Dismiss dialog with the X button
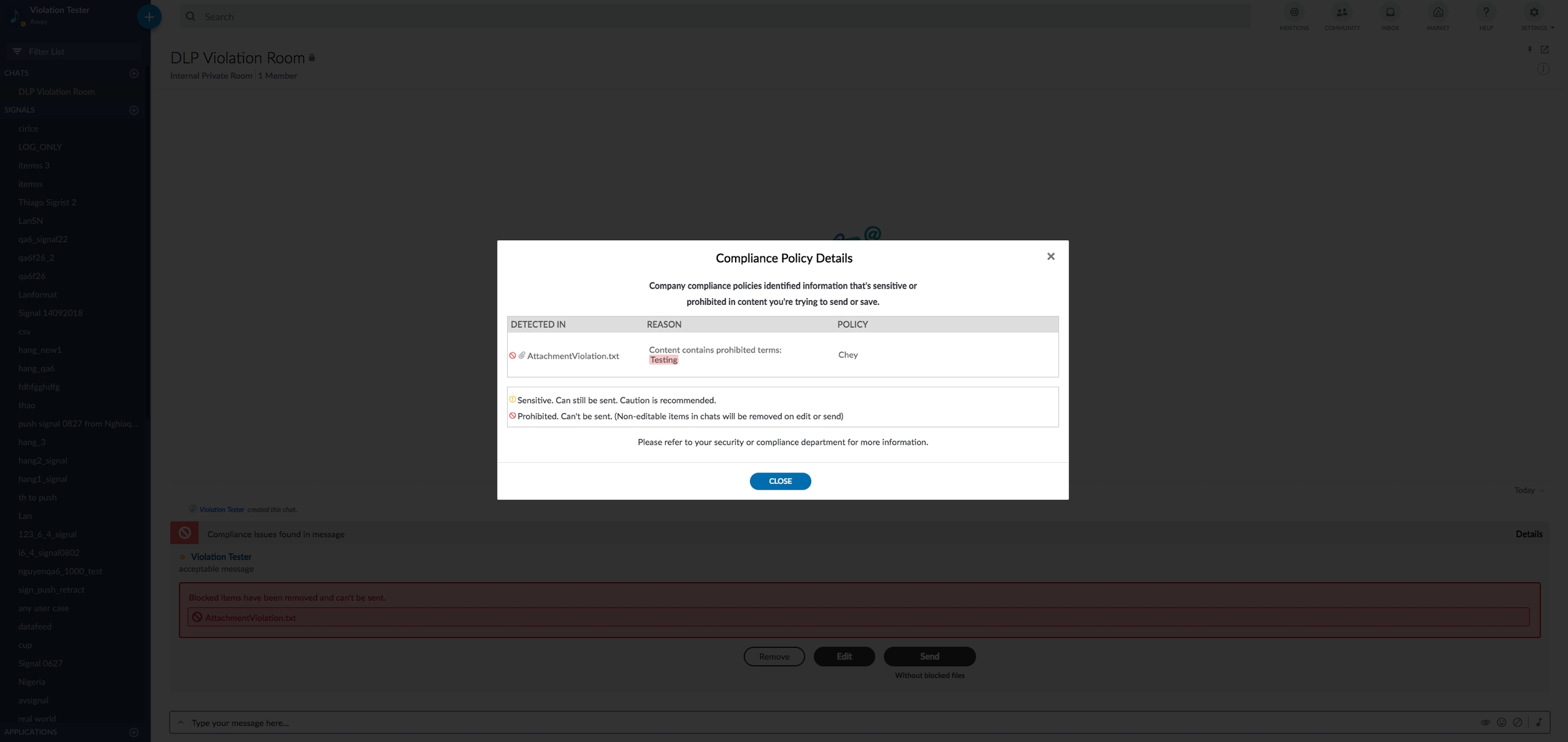The image size is (1568, 742). point(1051,257)
